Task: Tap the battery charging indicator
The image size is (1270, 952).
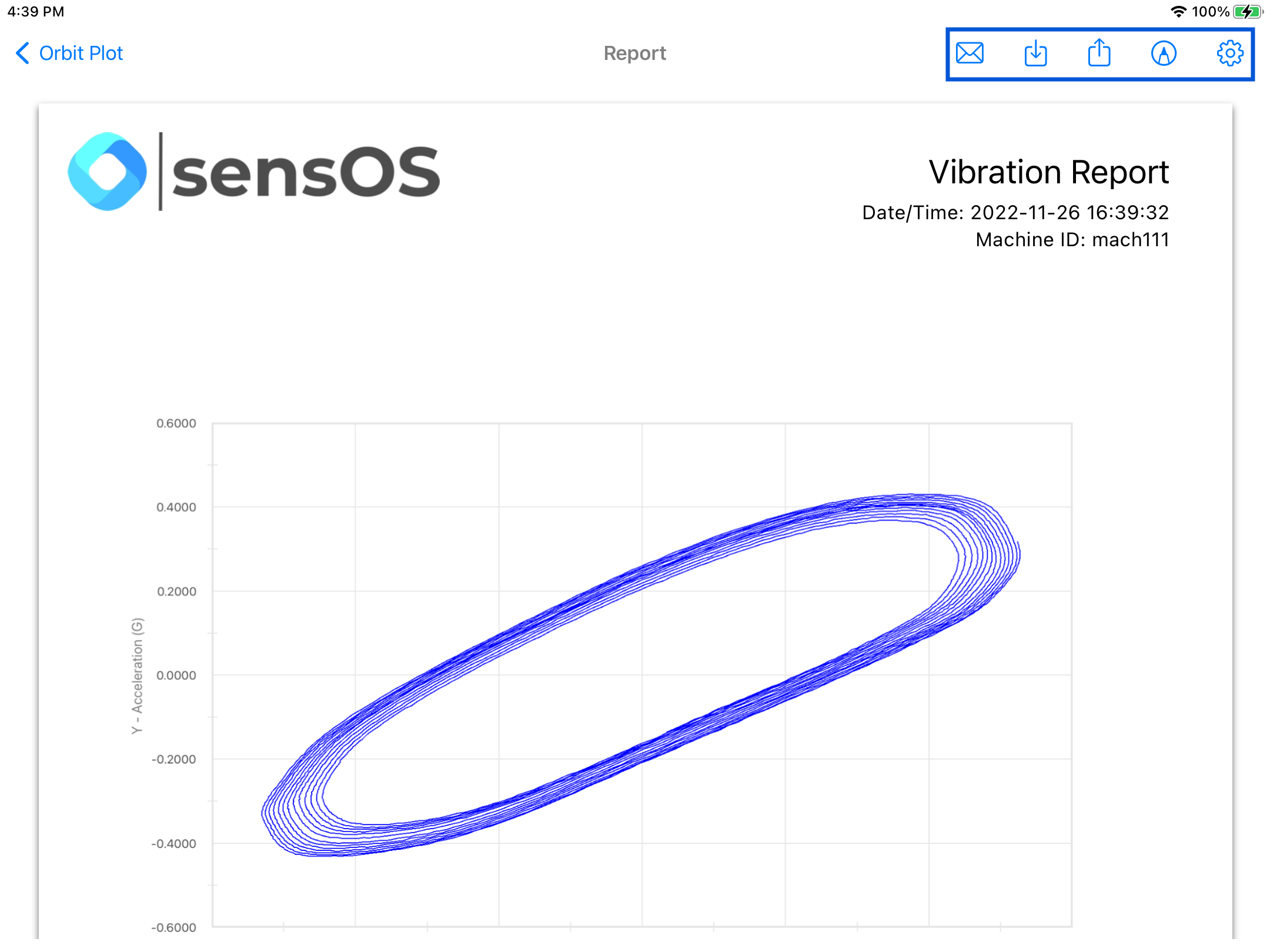Action: point(1248,11)
